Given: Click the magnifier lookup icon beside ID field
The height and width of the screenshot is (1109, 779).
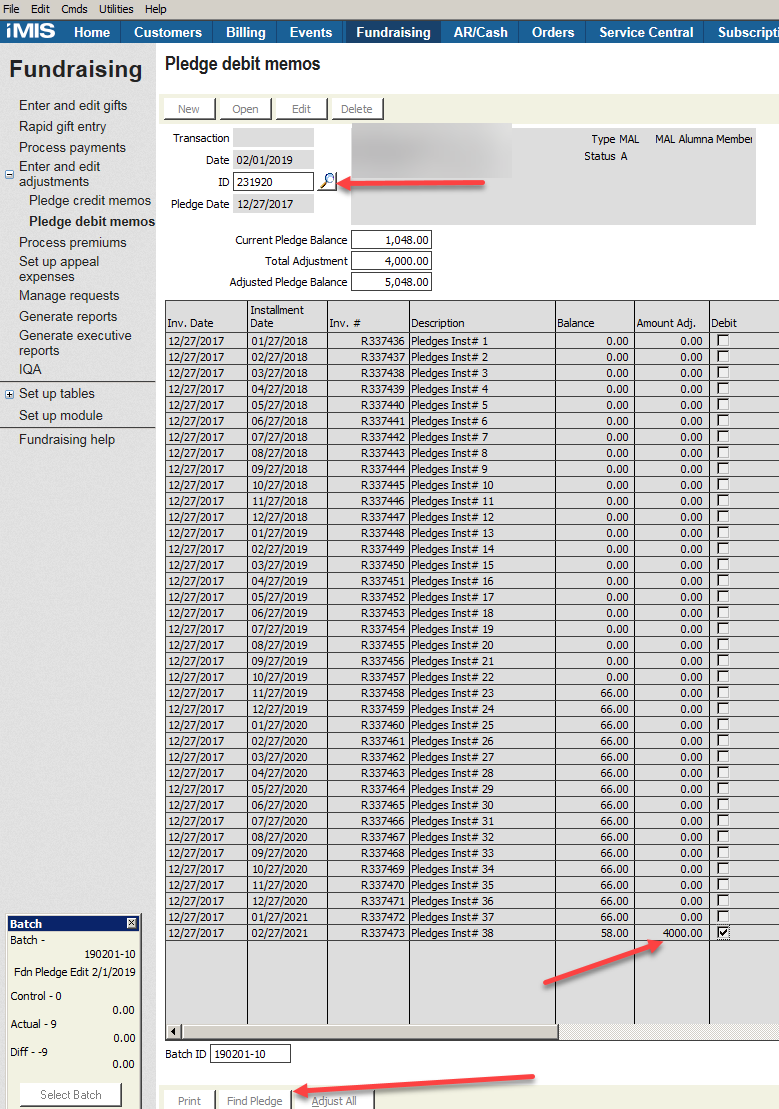Looking at the screenshot, I should click(x=327, y=181).
